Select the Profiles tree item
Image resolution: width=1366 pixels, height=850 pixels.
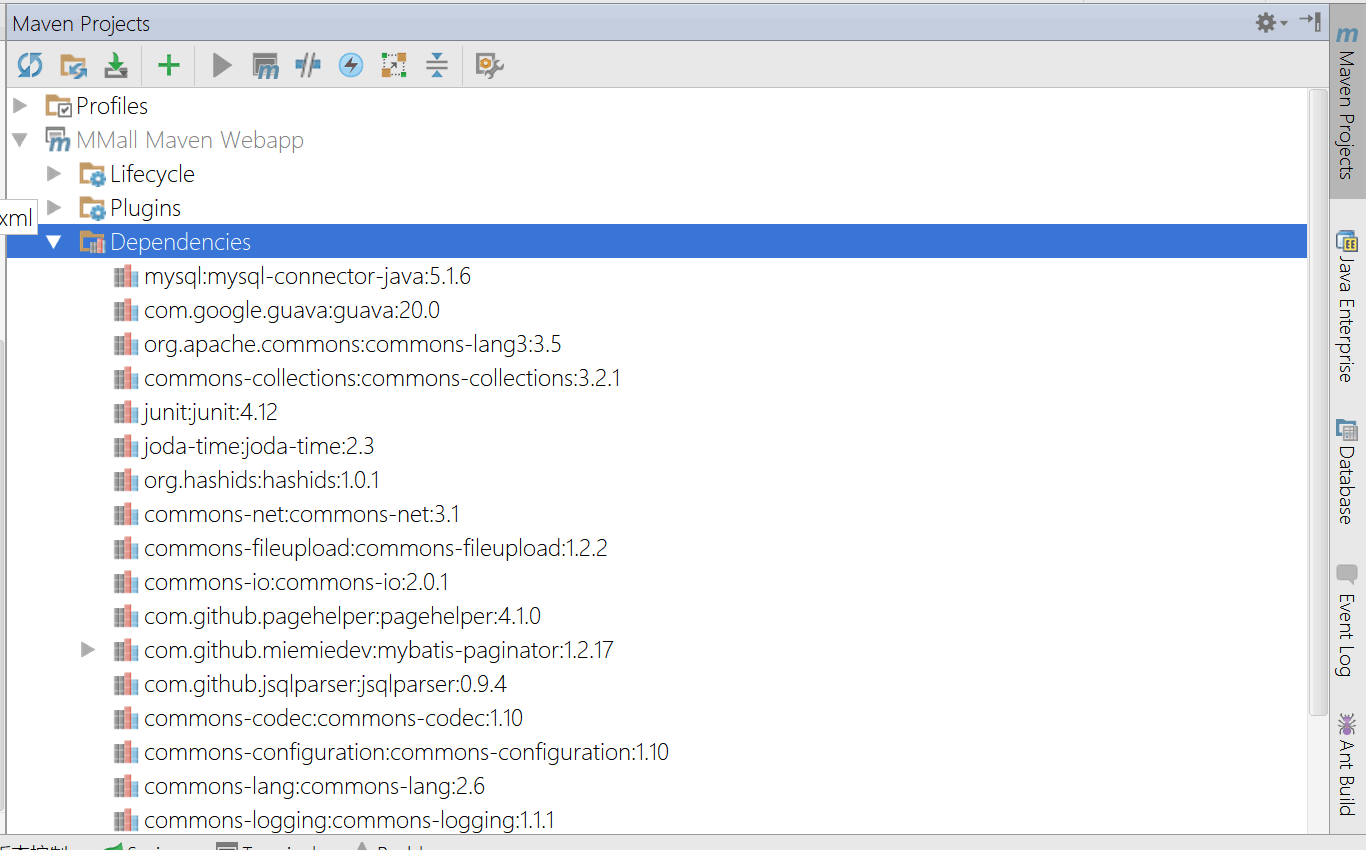[x=112, y=106]
